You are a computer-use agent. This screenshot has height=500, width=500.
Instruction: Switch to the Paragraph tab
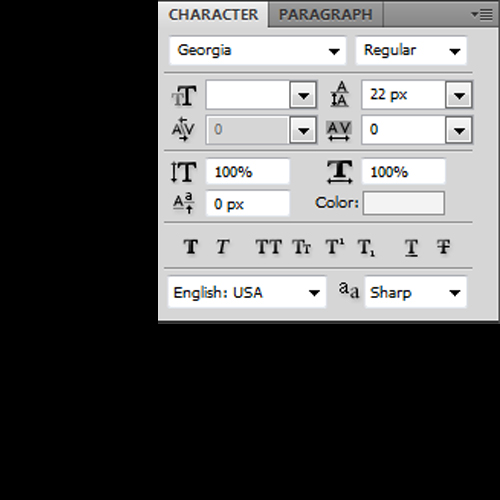[325, 15]
